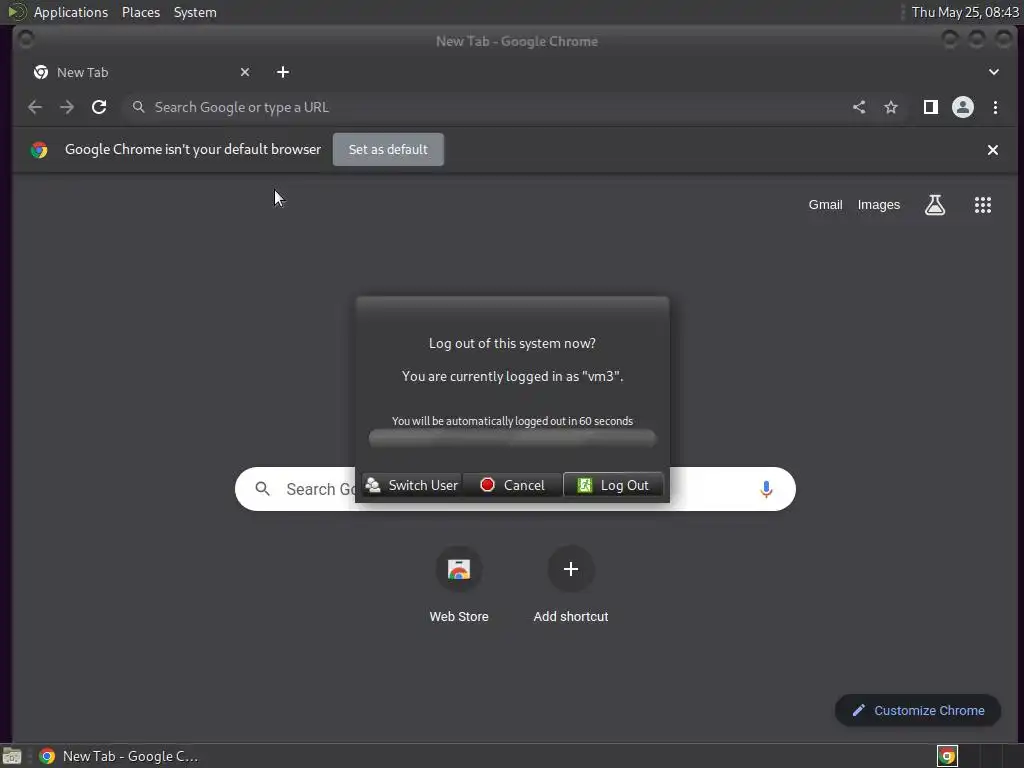The image size is (1024, 768).
Task: Click the MATE logo in the top panel
Action: point(17,12)
